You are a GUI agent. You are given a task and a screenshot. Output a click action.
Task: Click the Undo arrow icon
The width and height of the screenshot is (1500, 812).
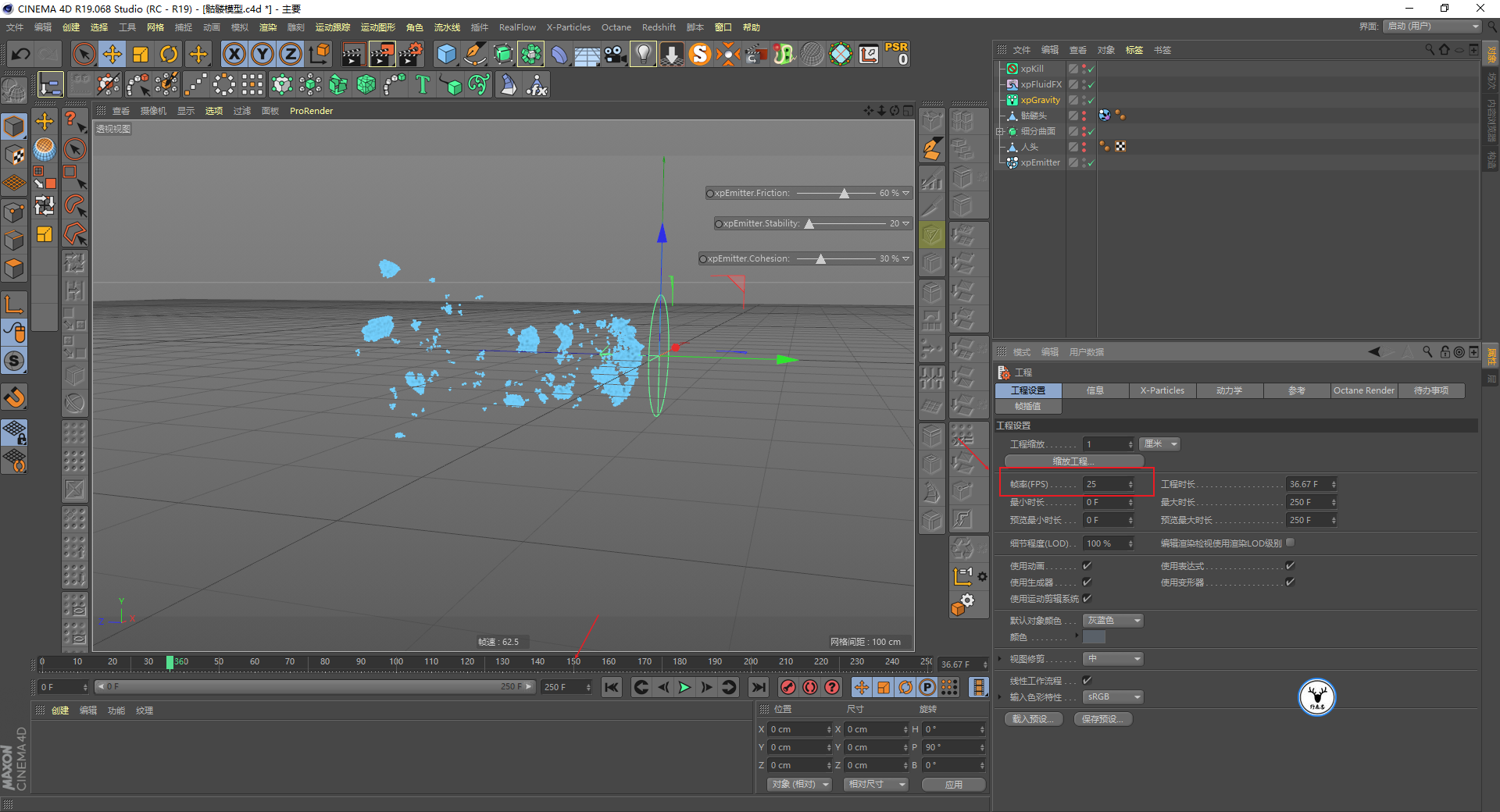point(21,54)
